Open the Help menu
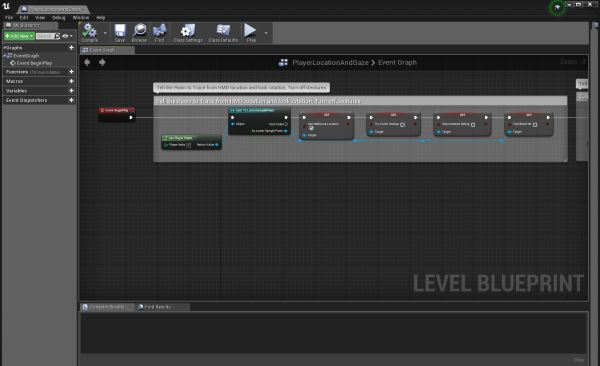This screenshot has width=600, height=366. (x=101, y=18)
